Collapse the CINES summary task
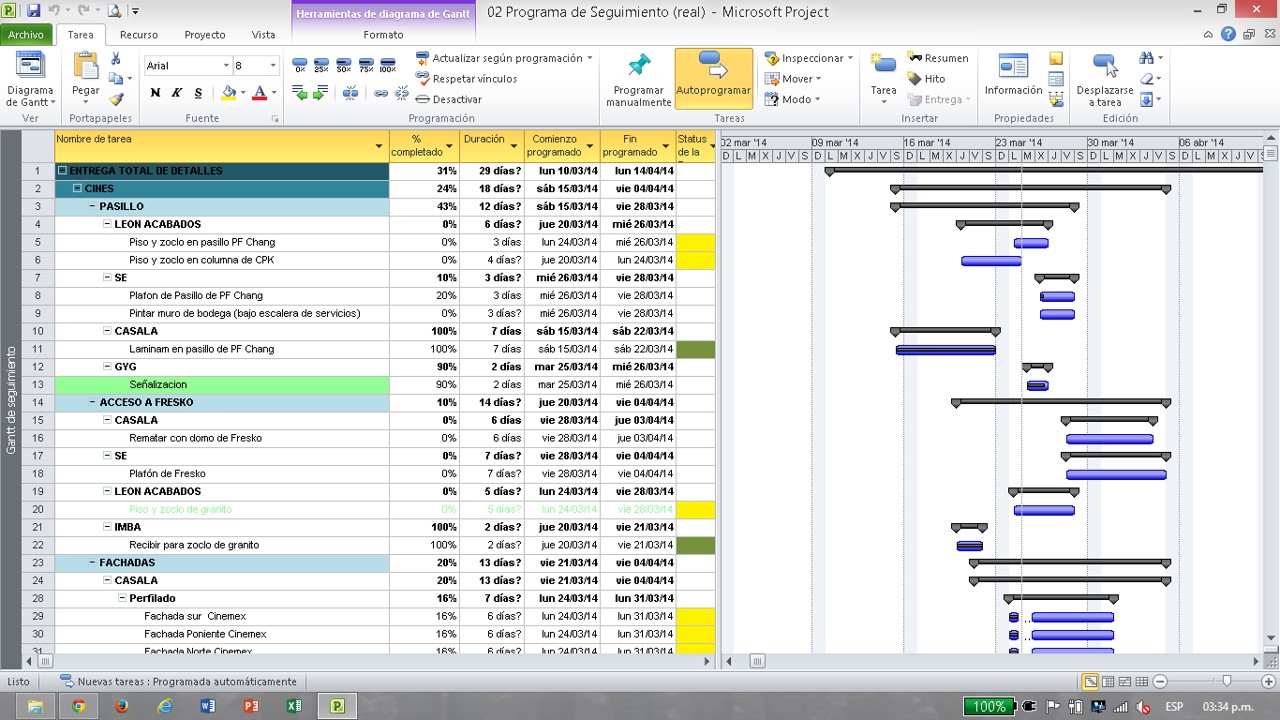 tap(77, 189)
